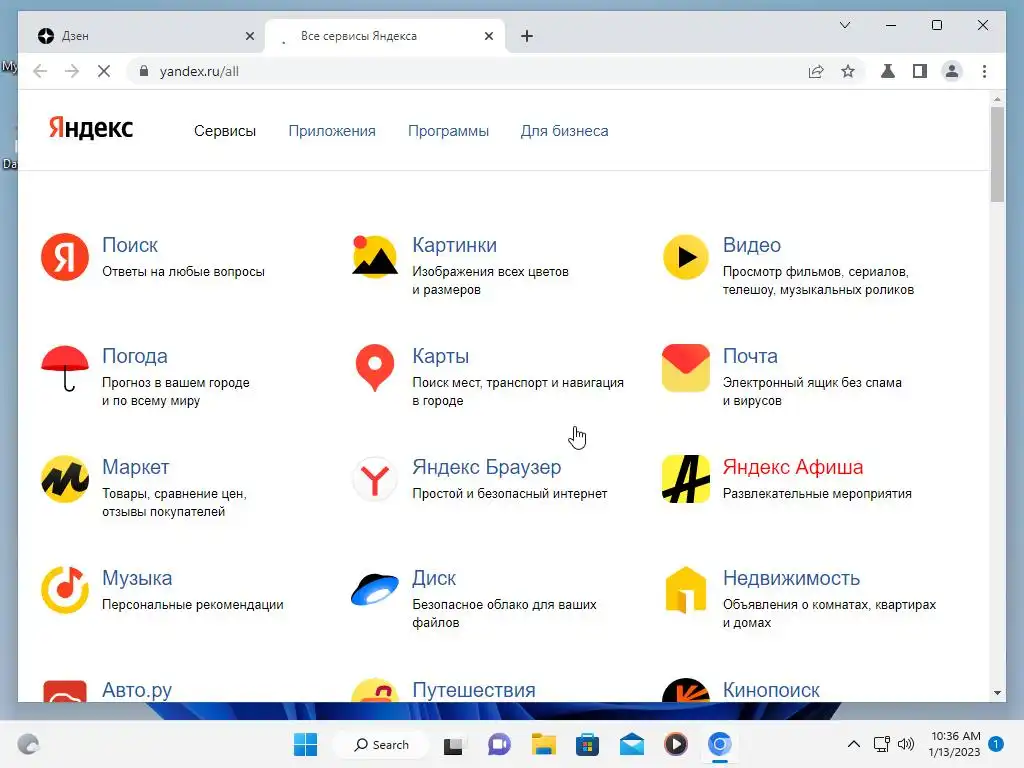This screenshot has width=1024, height=768.
Task: Show hidden tray icons chevron
Action: [854, 744]
